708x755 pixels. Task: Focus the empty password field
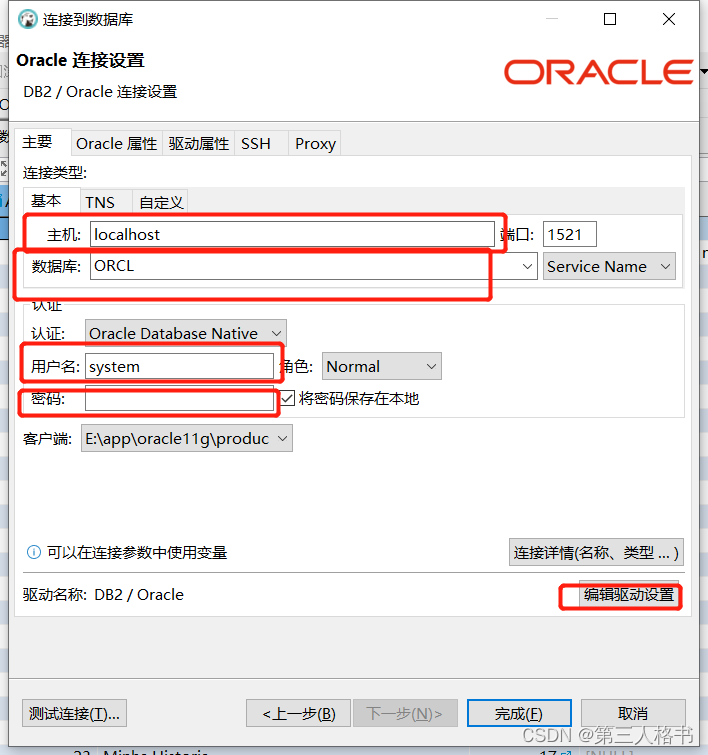tap(179, 398)
